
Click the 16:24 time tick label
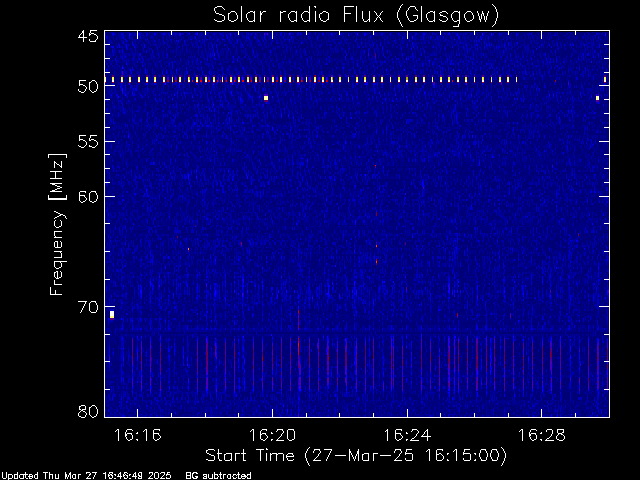pyautogui.click(x=407, y=435)
